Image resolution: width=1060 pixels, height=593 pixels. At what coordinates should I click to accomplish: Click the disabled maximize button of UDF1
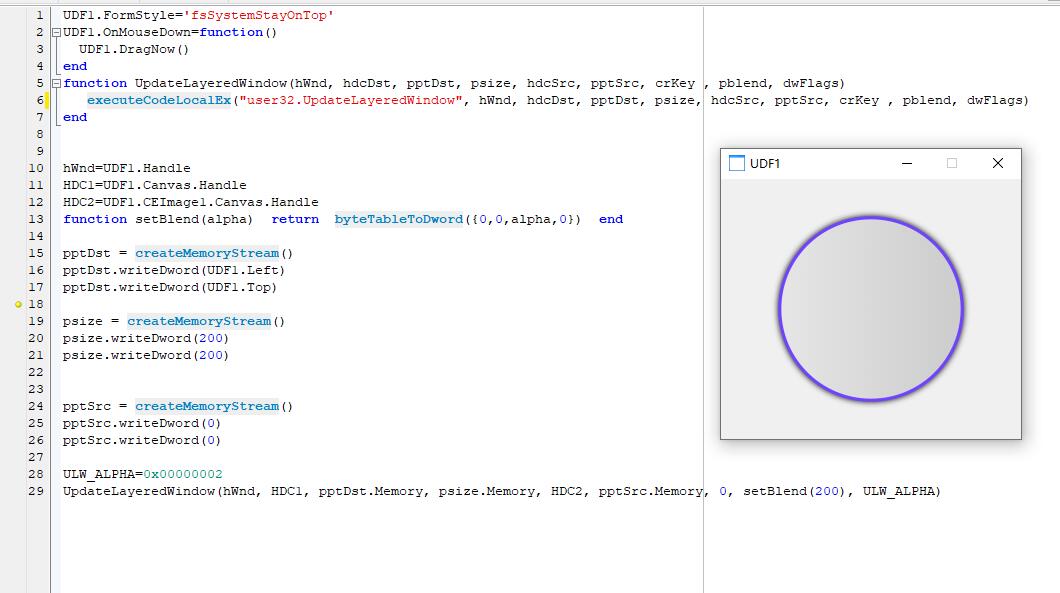(952, 164)
